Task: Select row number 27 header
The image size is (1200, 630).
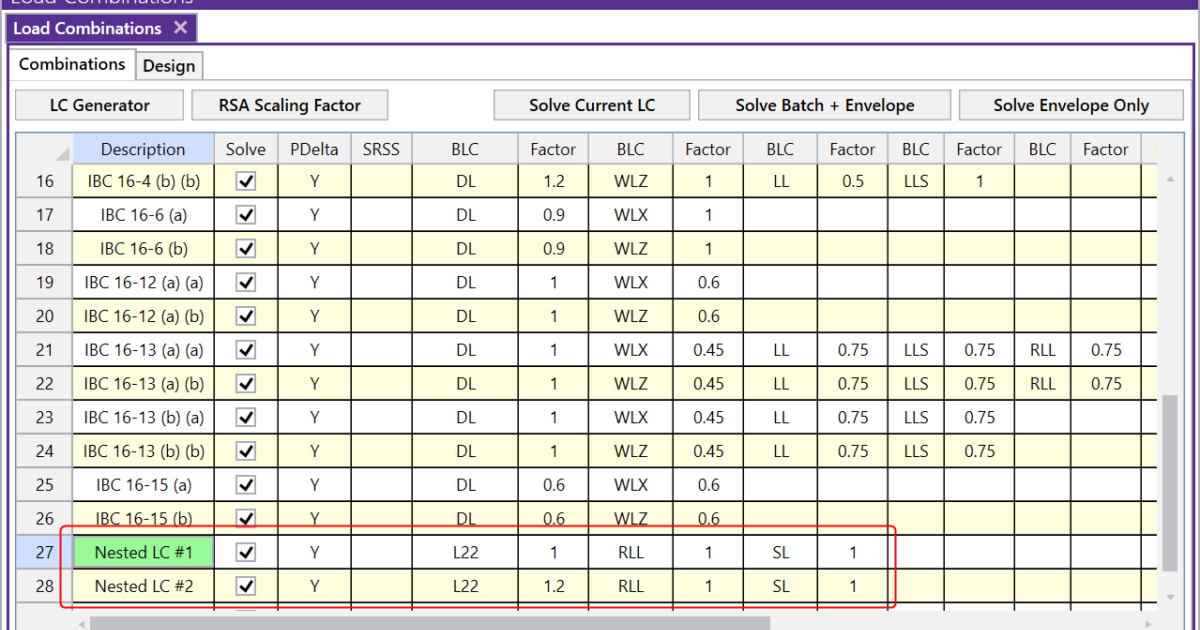Action: tap(44, 552)
